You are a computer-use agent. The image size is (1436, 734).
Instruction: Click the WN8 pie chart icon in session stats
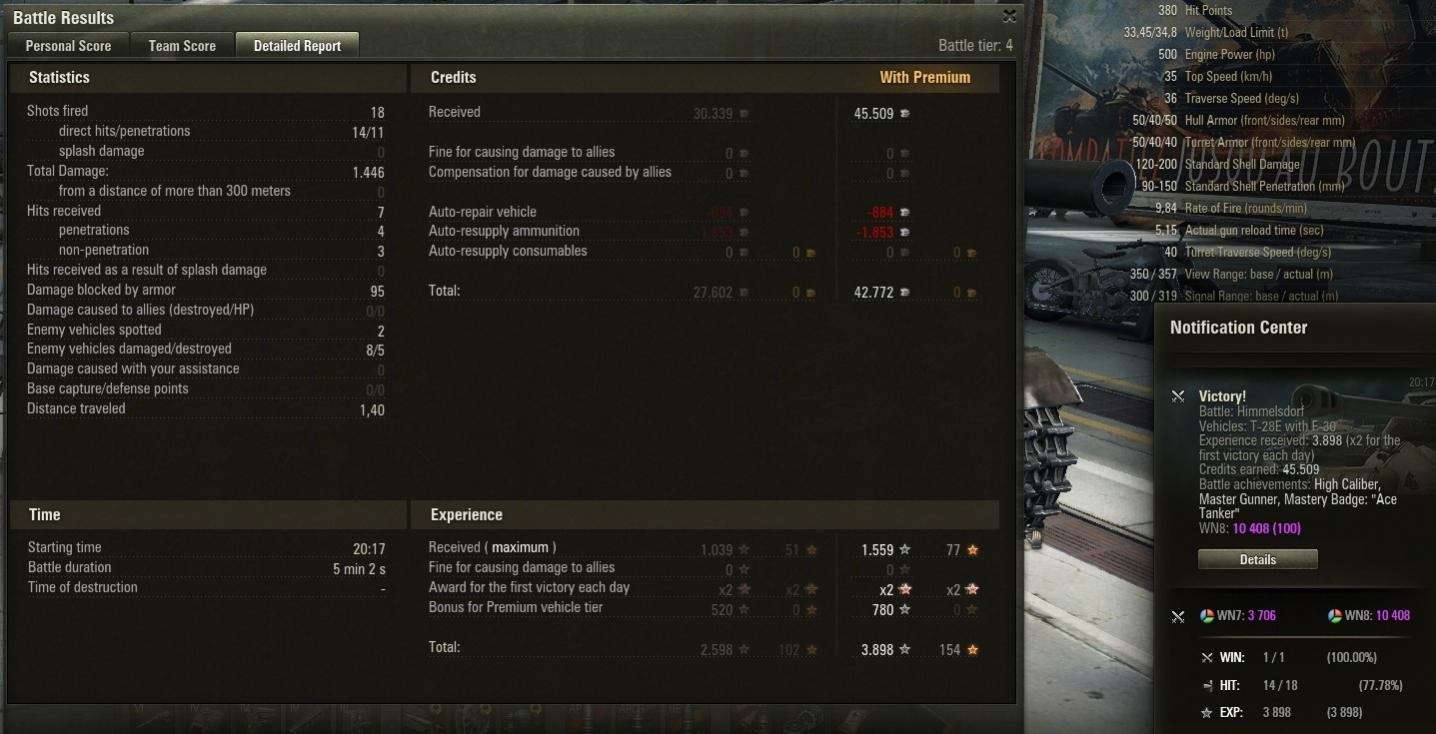tap(1335, 616)
